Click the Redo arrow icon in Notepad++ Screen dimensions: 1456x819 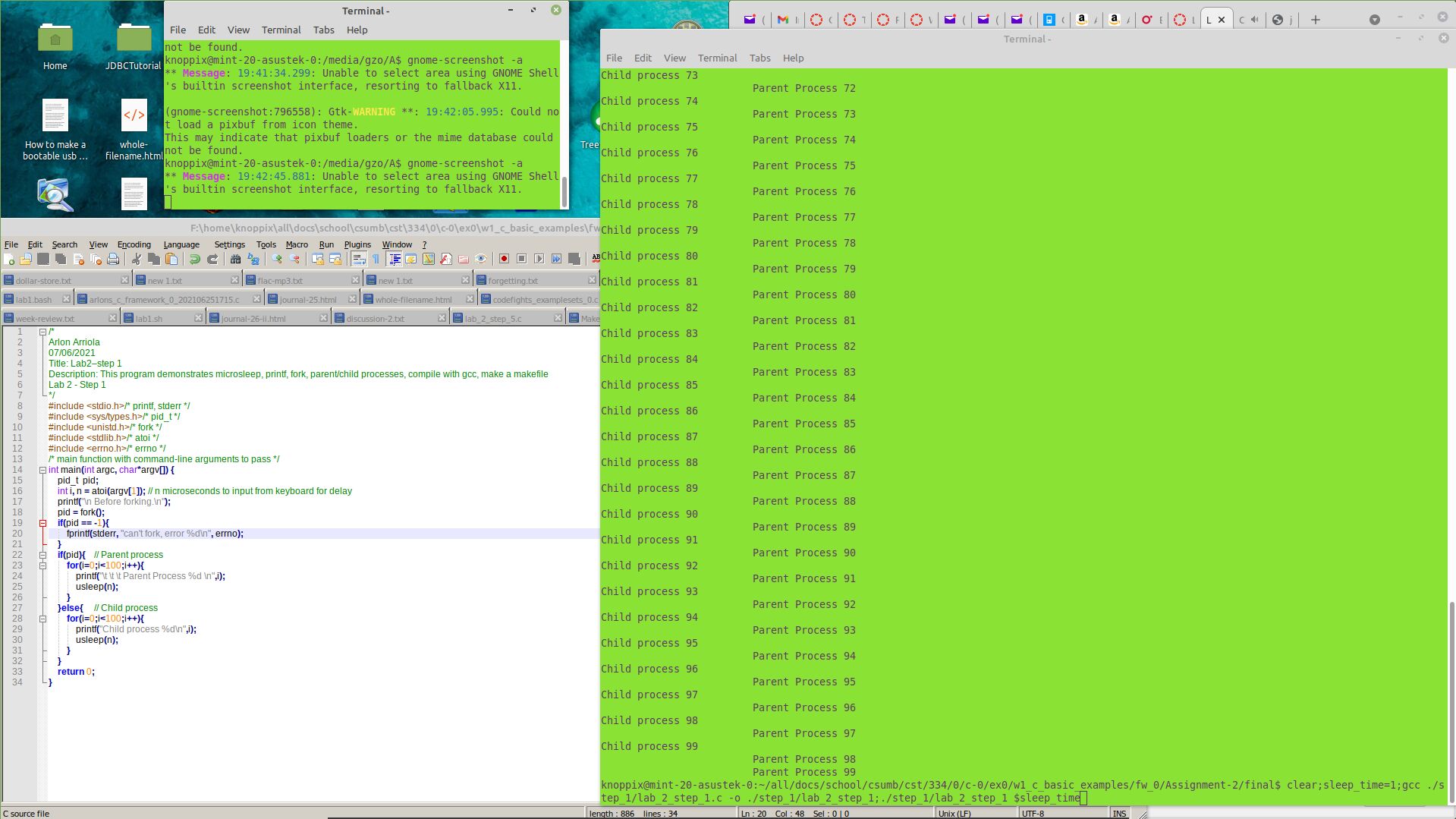coord(212,260)
